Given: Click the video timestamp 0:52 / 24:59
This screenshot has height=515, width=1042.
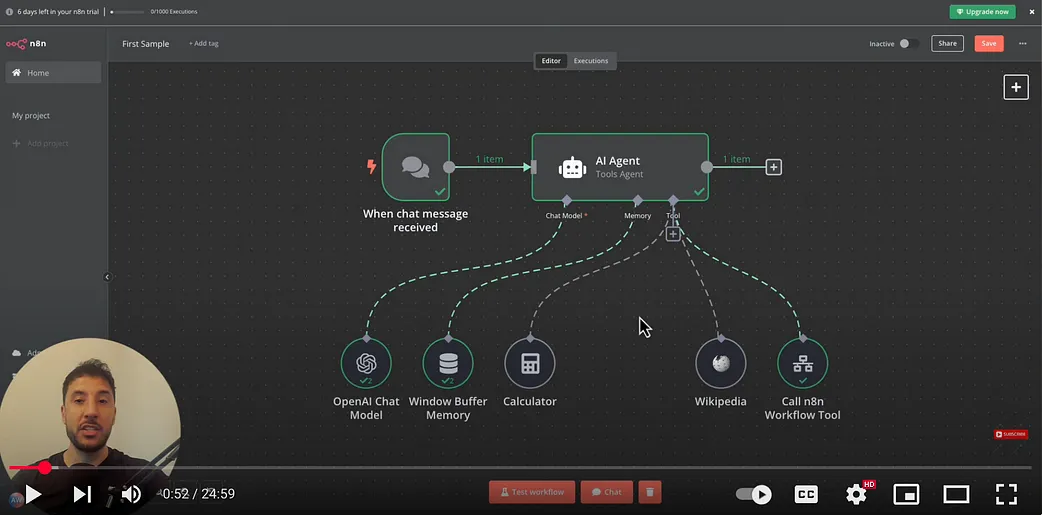Looking at the screenshot, I should (x=199, y=494).
